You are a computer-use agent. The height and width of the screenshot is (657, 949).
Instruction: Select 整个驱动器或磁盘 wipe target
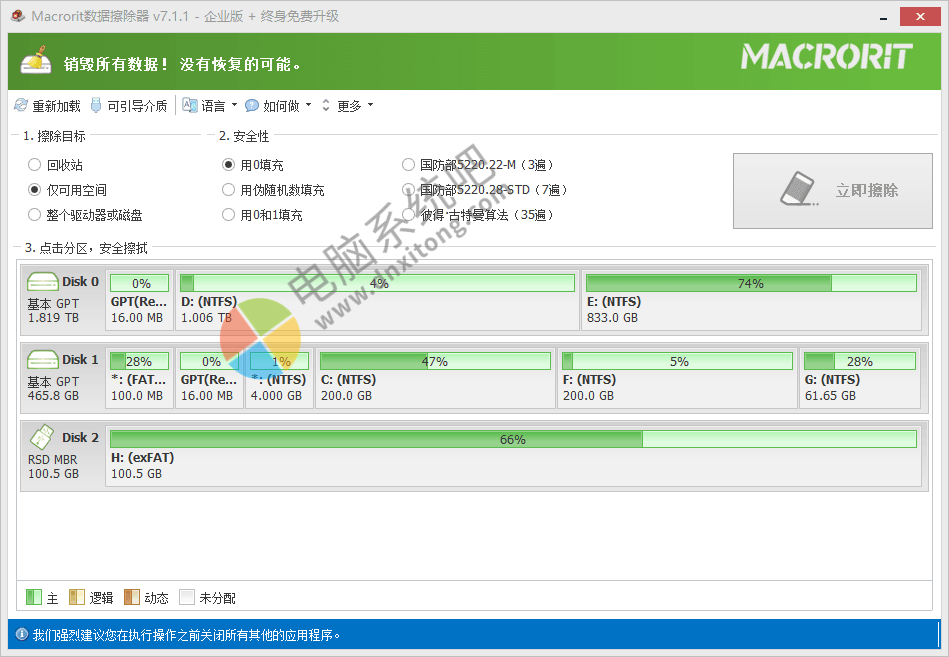35,215
